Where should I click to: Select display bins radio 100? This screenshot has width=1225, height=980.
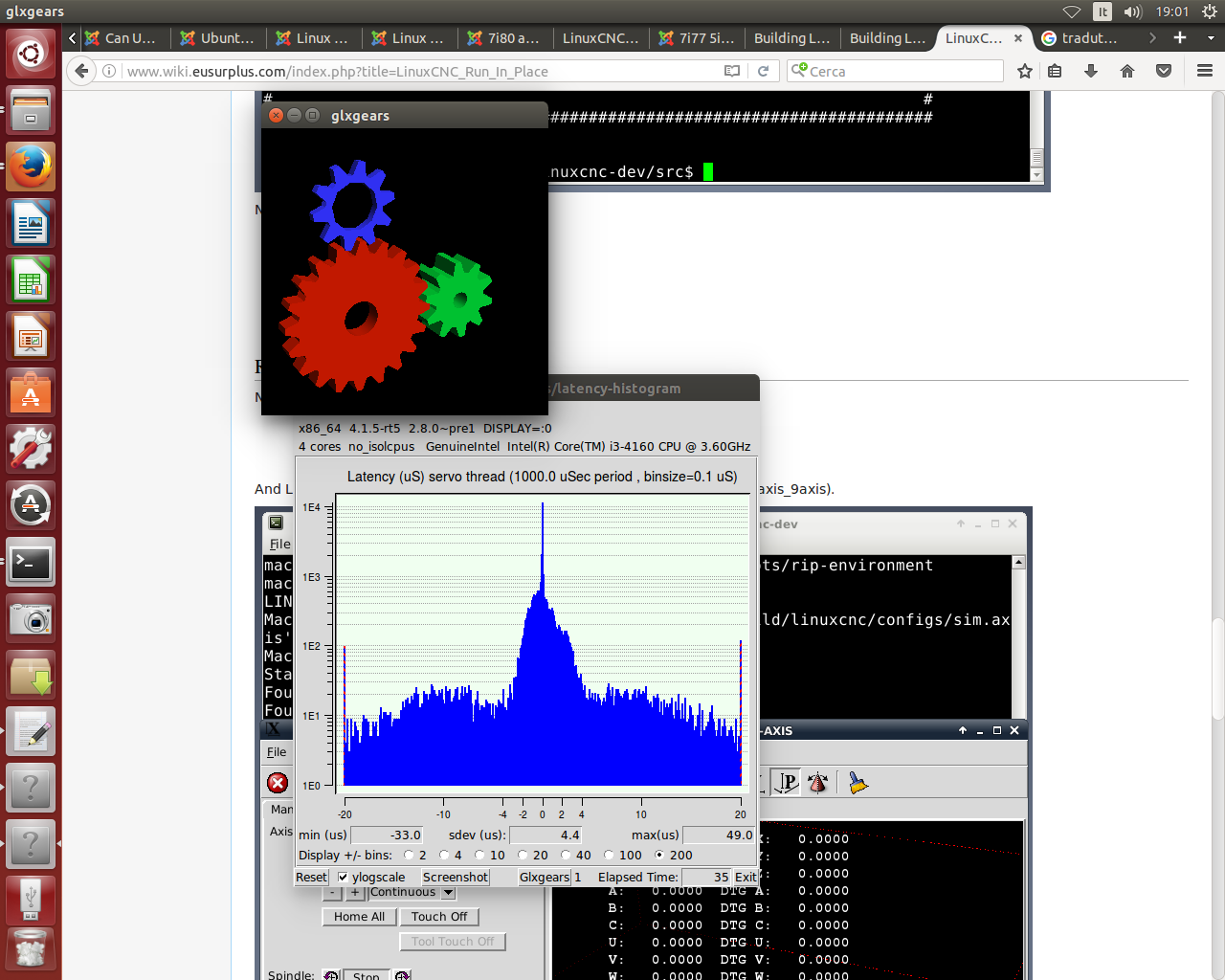click(x=609, y=855)
